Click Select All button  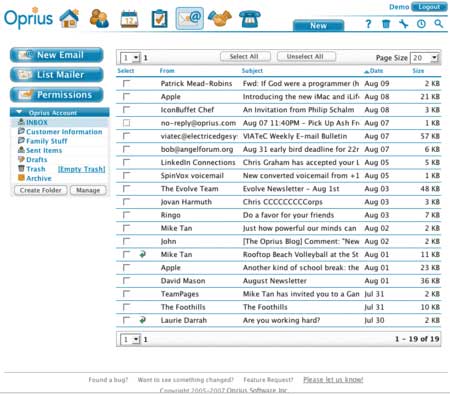[244, 57]
